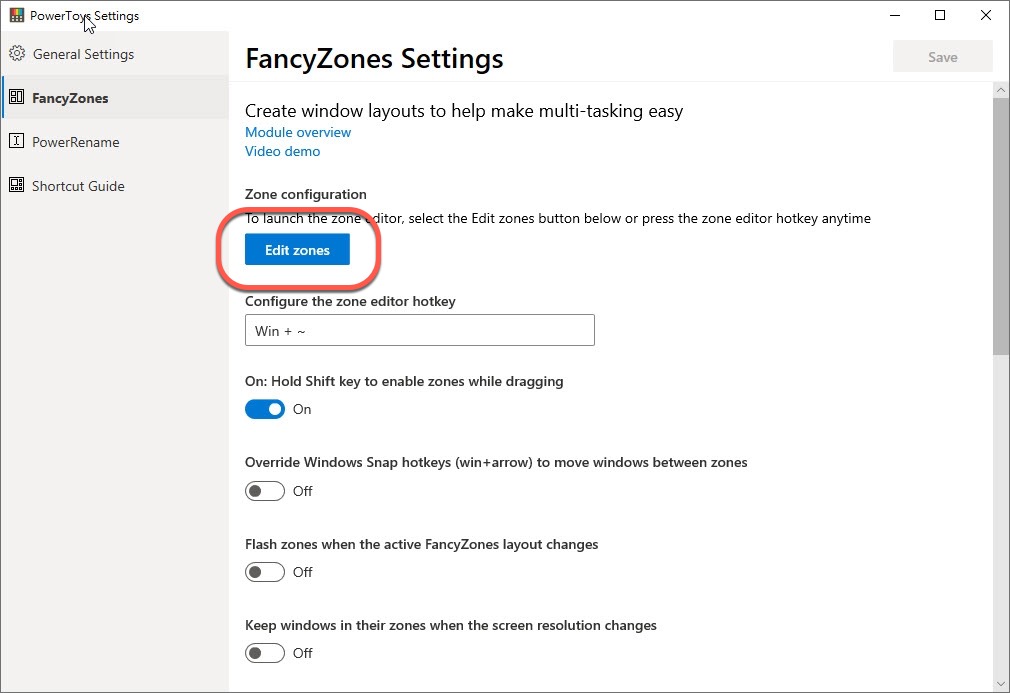The height and width of the screenshot is (693, 1010).
Task: Enable Override Windows Snap hotkeys toggle
Action: (x=265, y=491)
